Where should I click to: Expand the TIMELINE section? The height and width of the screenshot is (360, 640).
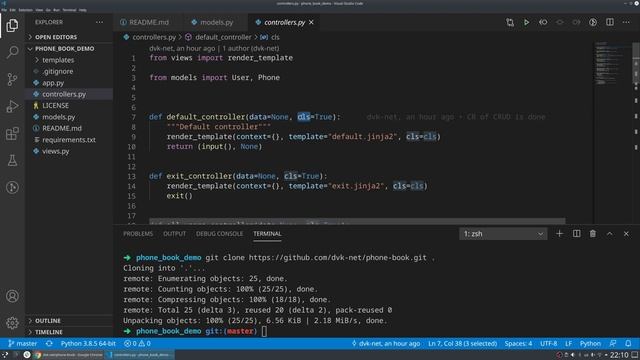49,332
